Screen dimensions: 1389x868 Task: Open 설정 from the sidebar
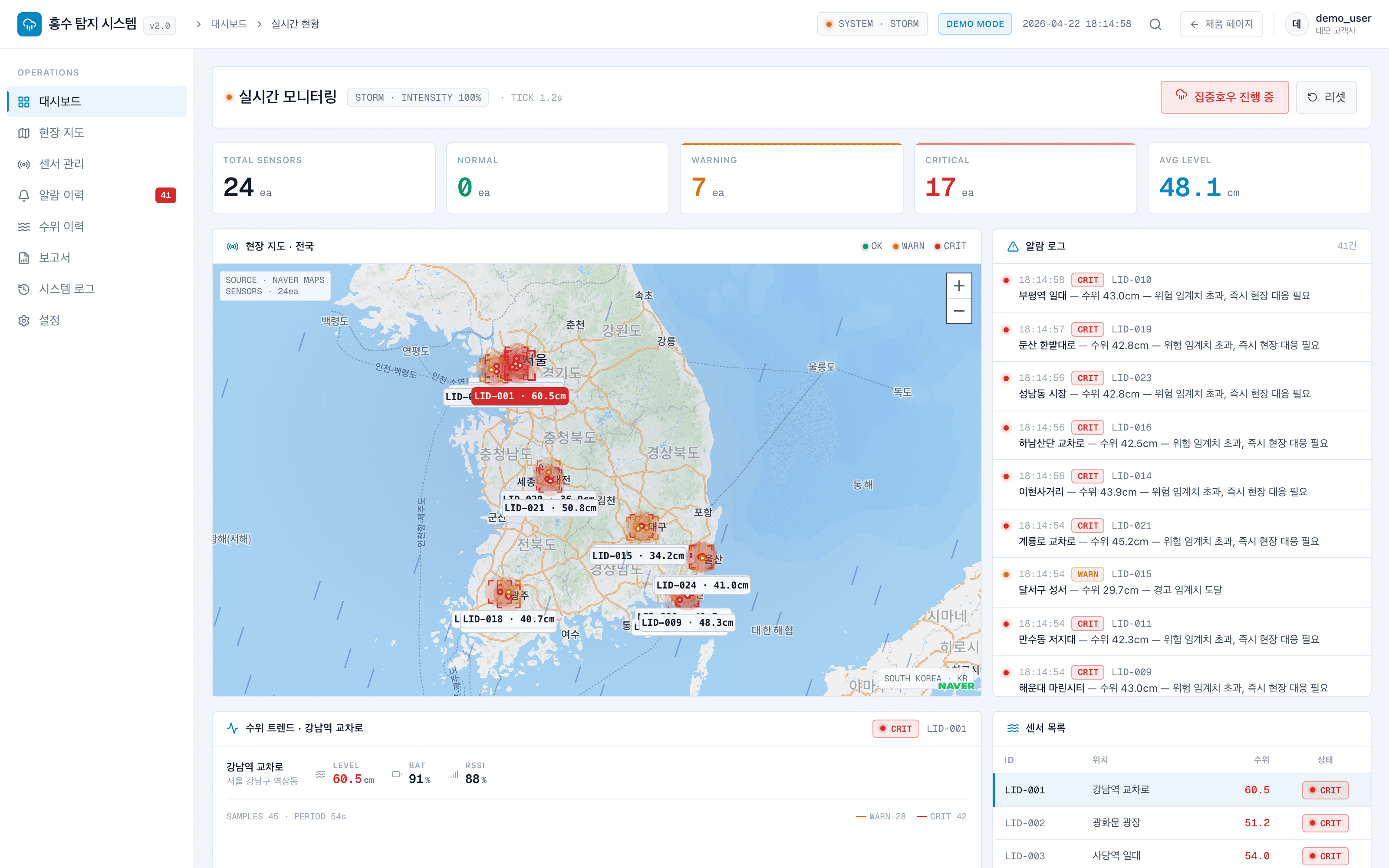tap(49, 320)
